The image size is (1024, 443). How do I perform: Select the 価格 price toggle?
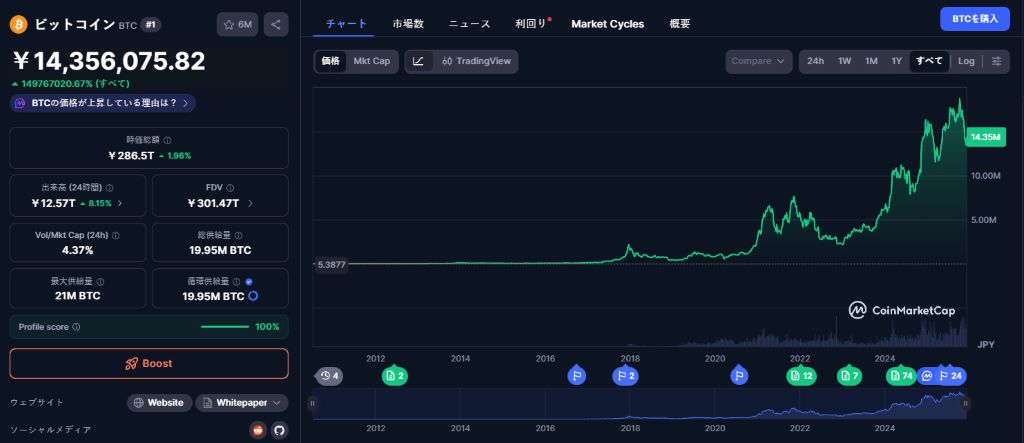tap(330, 61)
